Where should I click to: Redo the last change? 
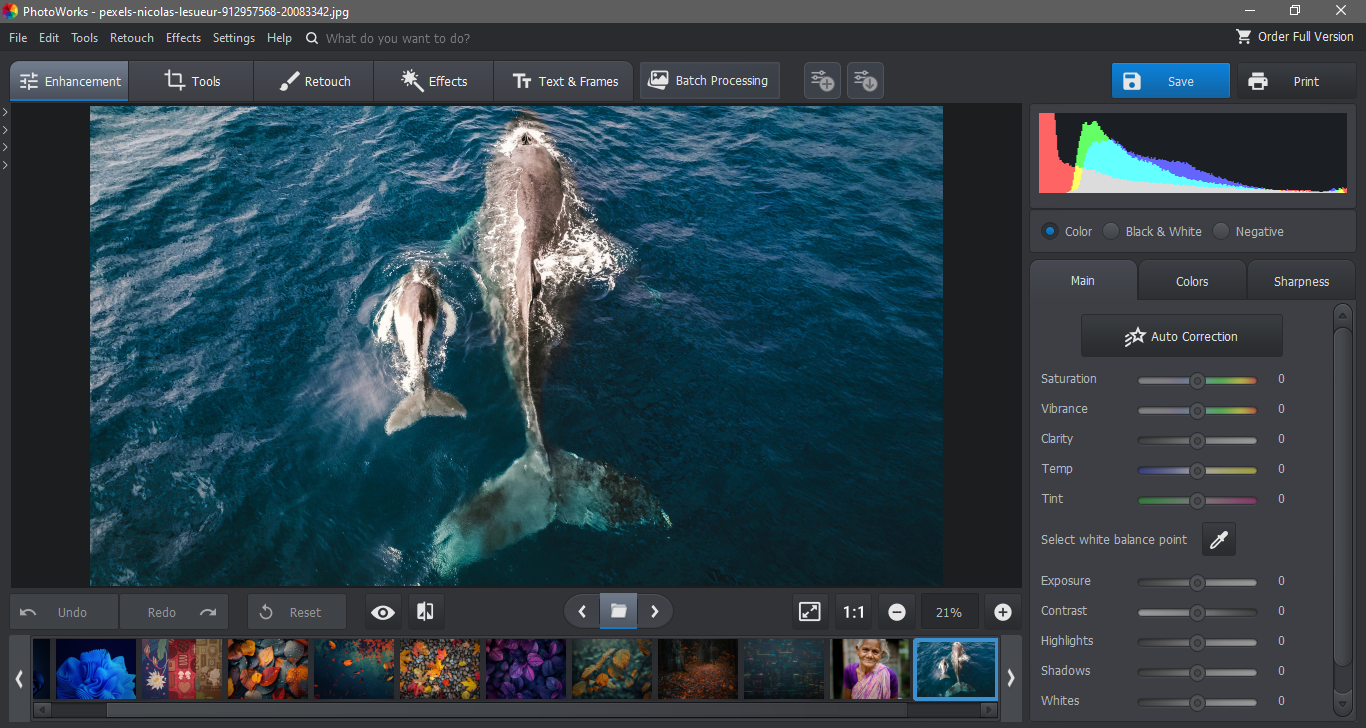pos(174,612)
